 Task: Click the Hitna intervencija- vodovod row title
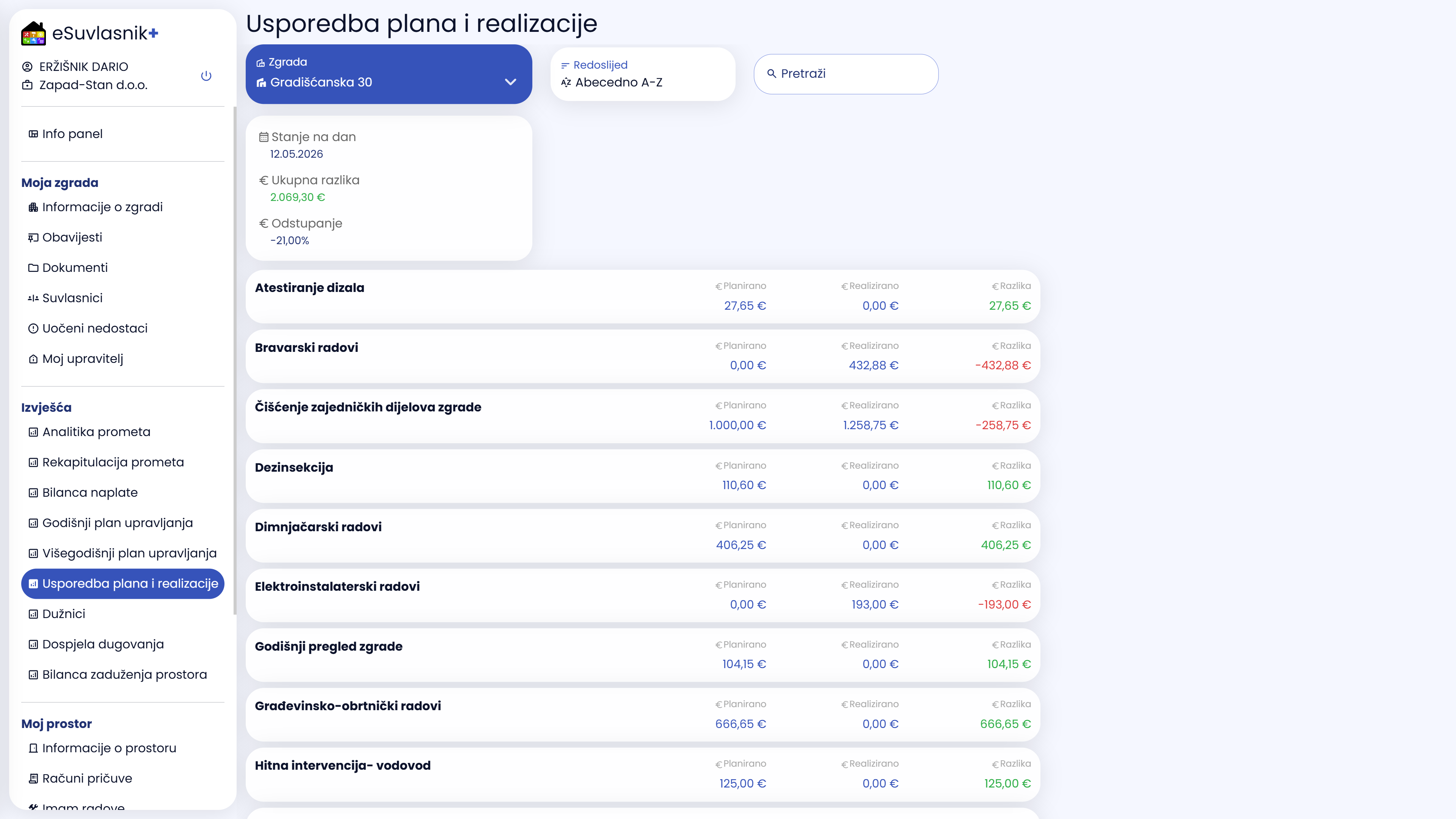click(x=342, y=766)
